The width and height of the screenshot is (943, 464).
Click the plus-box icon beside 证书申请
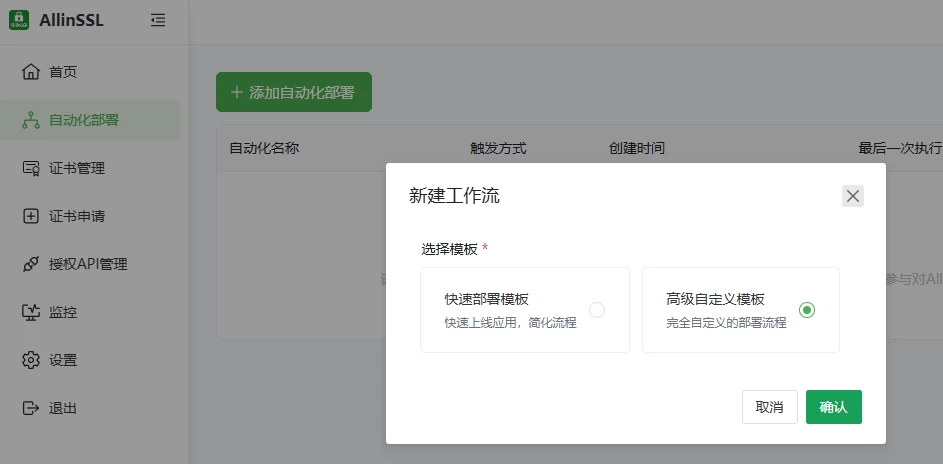31,216
